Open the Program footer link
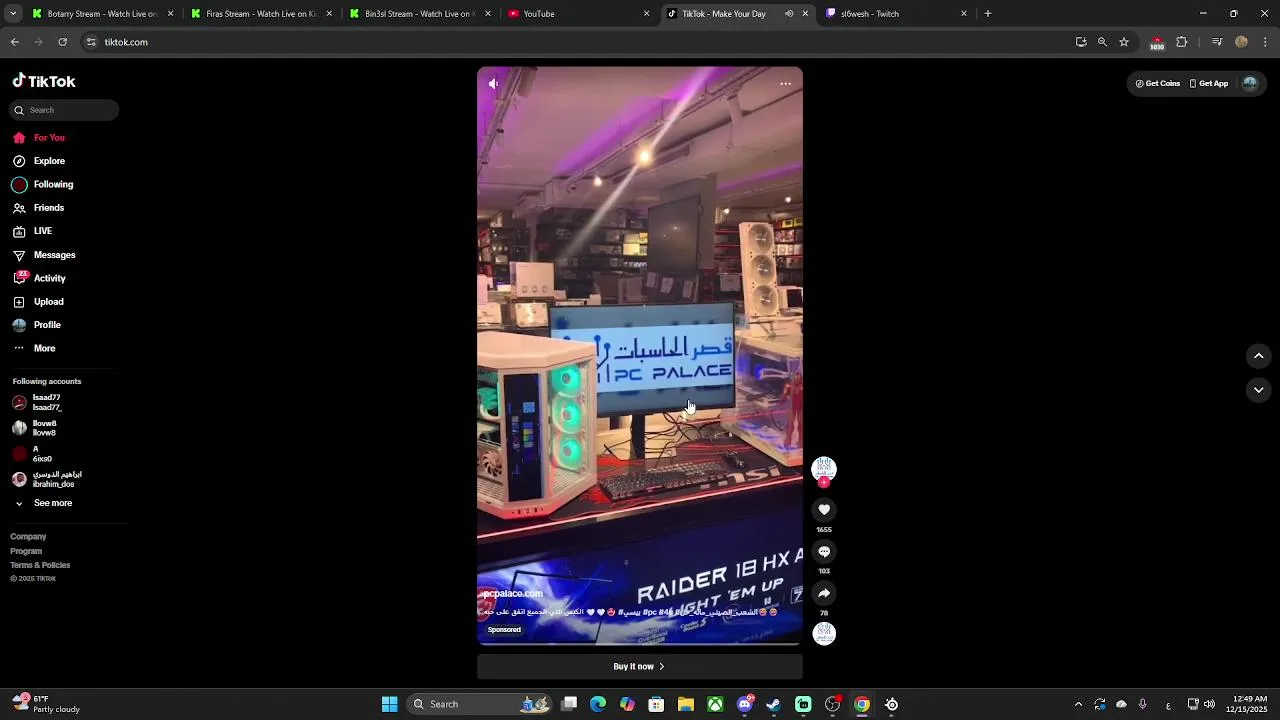The width and height of the screenshot is (1280, 720). pyautogui.click(x=26, y=551)
